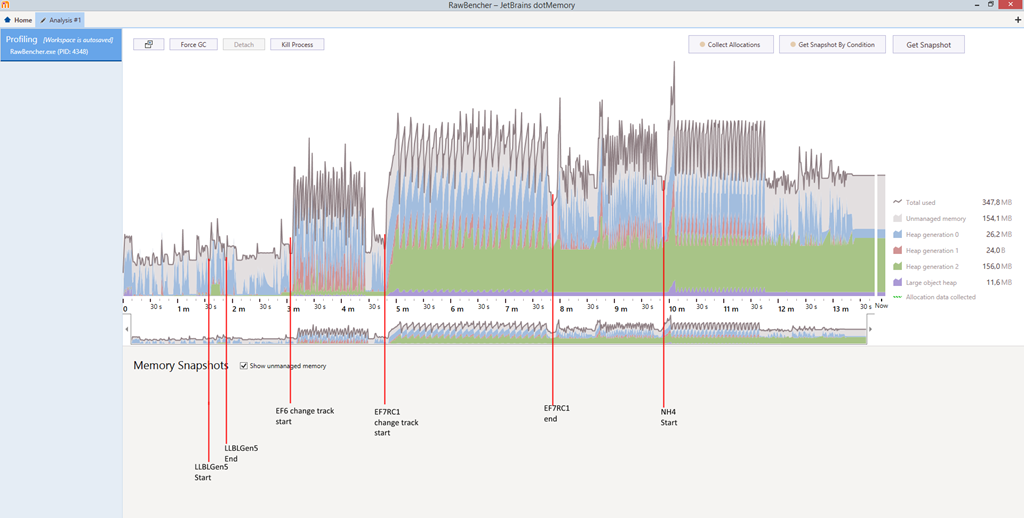Add a new tab with the plus icon
This screenshot has width=1024, height=518.
point(1017,20)
